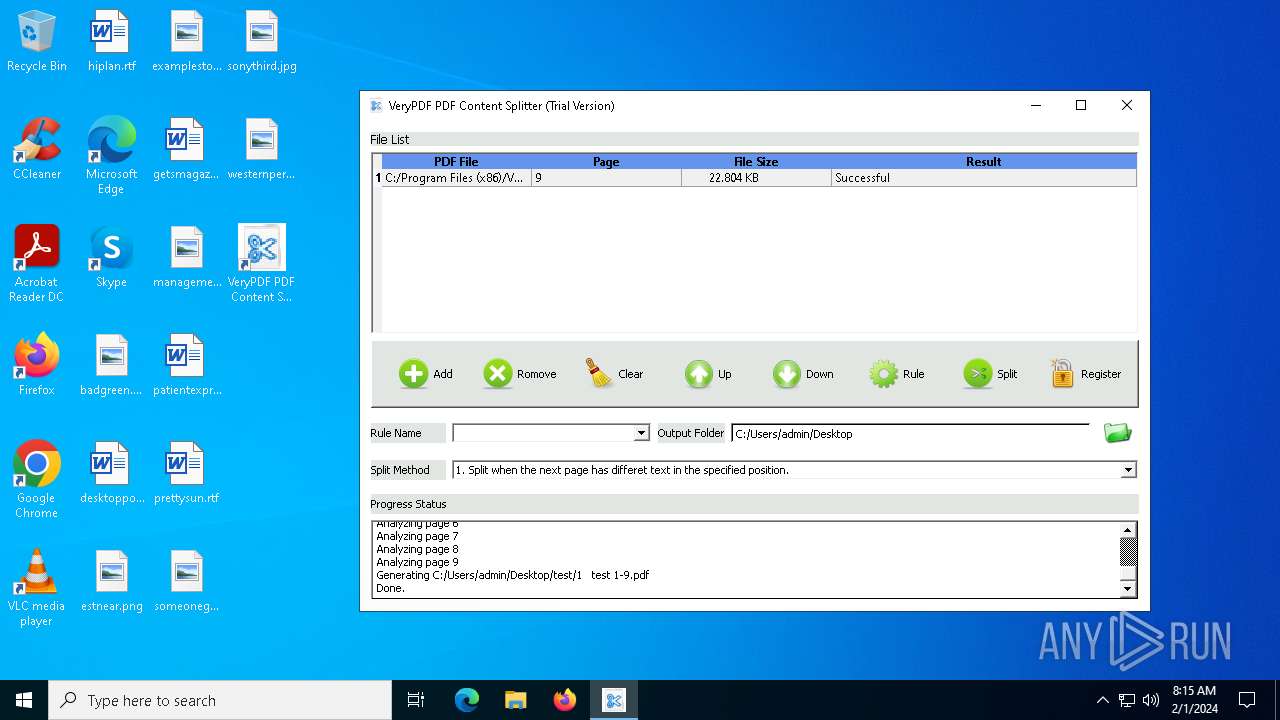Select the Microsoft Edge desktop shortcut
Image resolution: width=1280 pixels, height=720 pixels.
112,156
